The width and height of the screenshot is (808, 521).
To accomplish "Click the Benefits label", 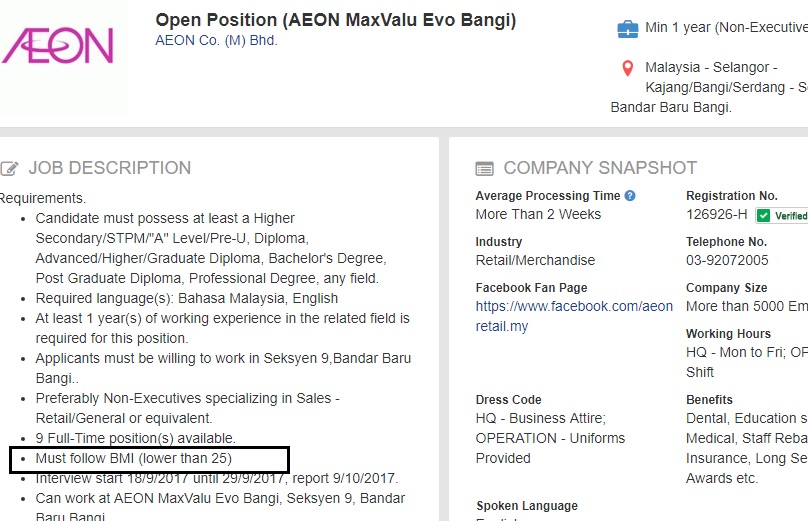I will [709, 400].
